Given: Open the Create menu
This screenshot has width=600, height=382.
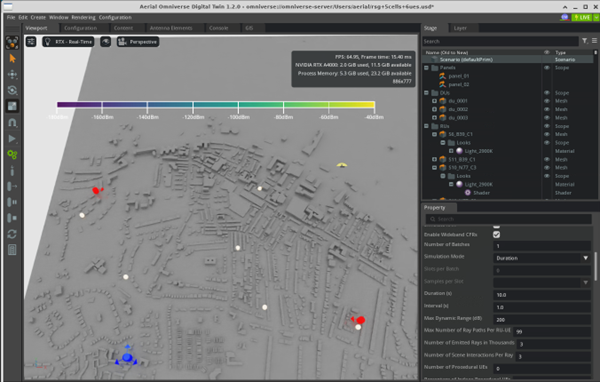Looking at the screenshot, I should (38, 17).
